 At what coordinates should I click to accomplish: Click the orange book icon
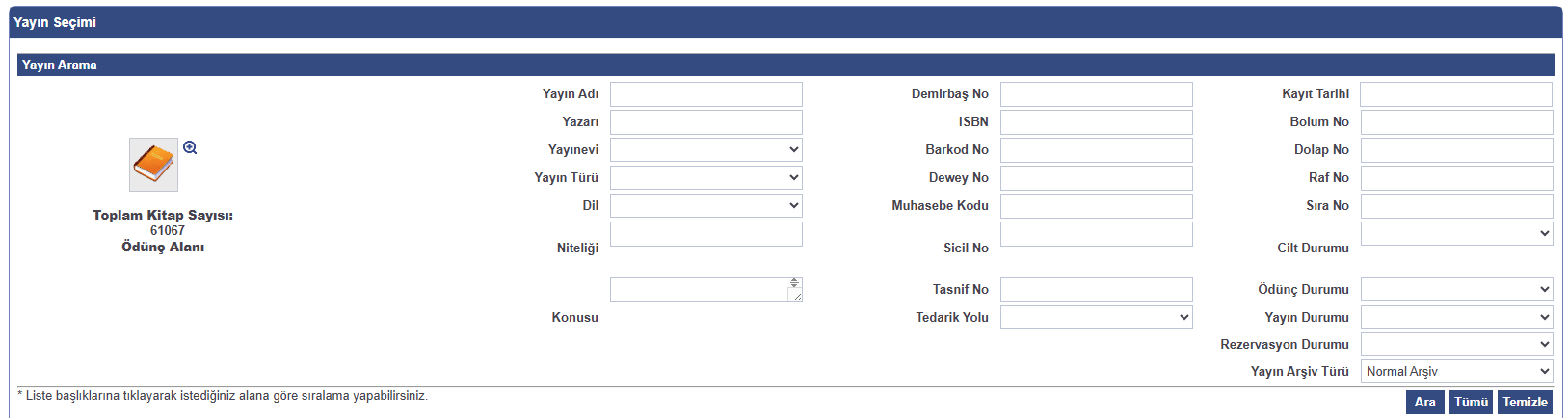point(153,164)
